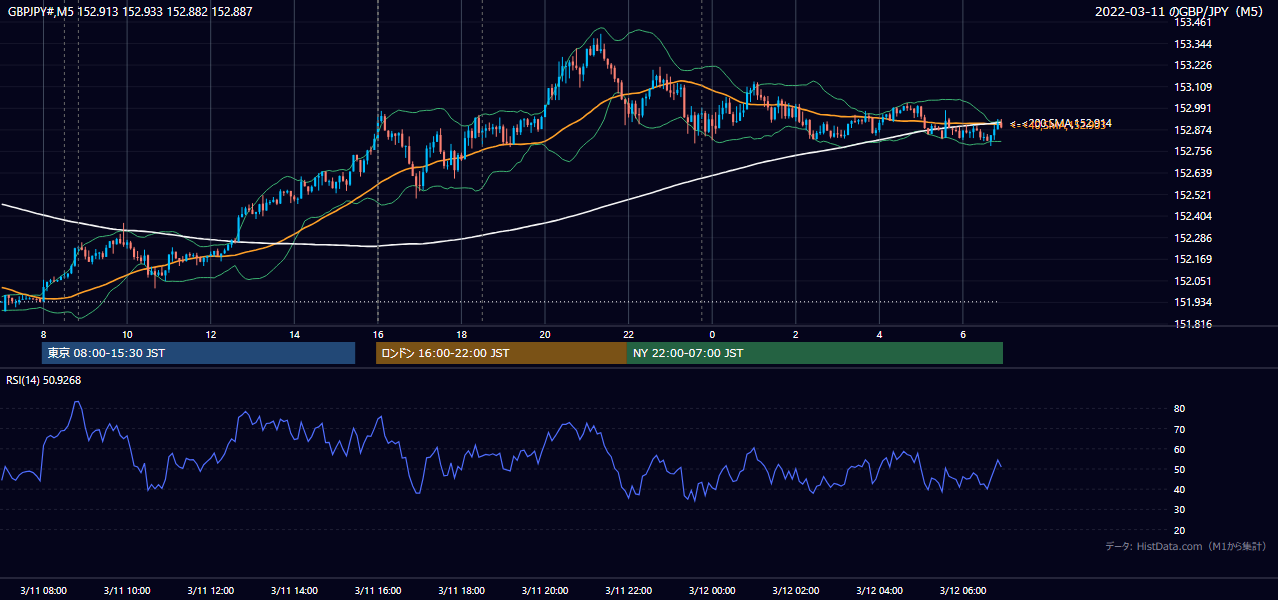Click RSI axis level 70
This screenshot has height=600, width=1278.
[x=1180, y=429]
